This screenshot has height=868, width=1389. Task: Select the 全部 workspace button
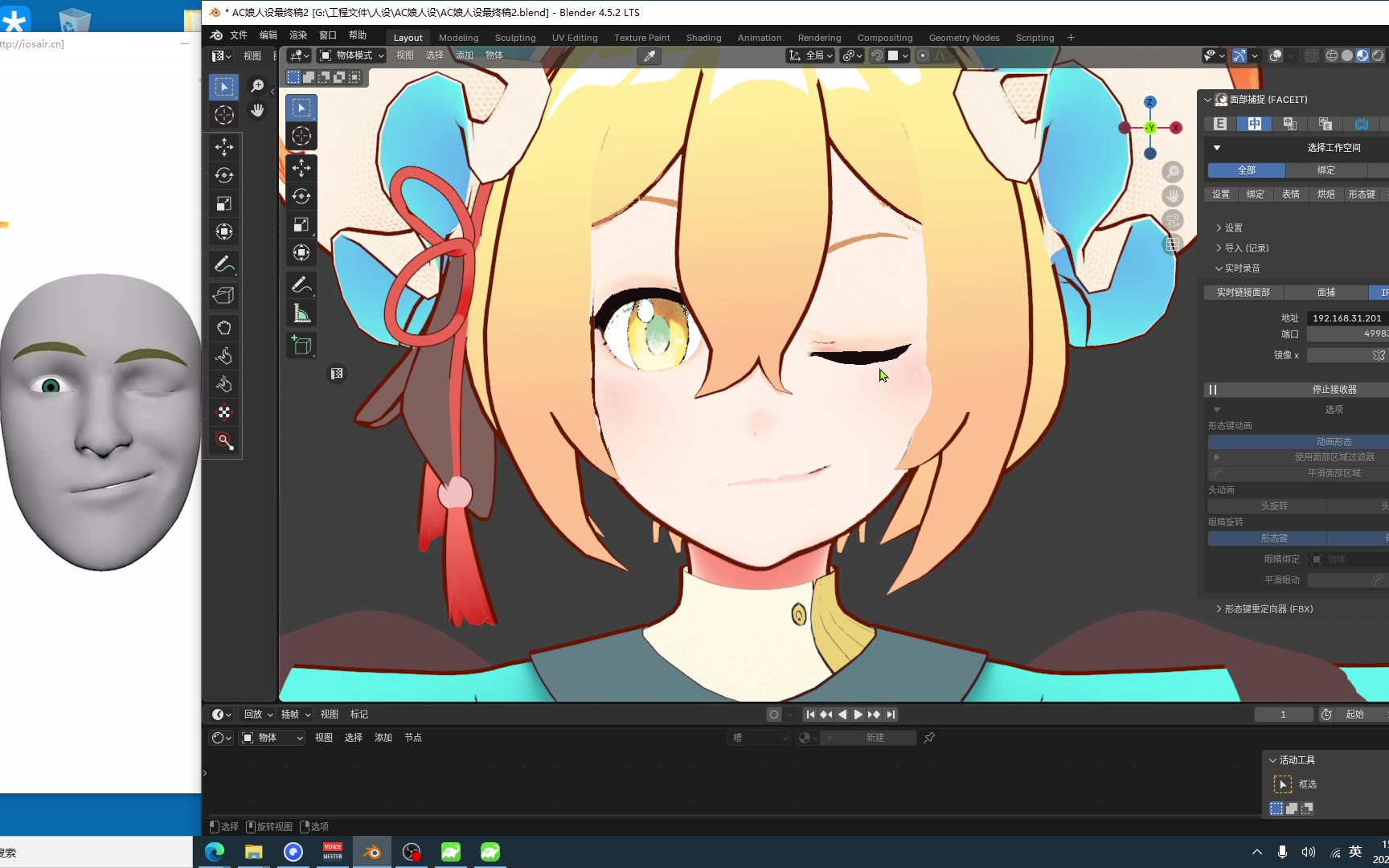[1247, 170]
